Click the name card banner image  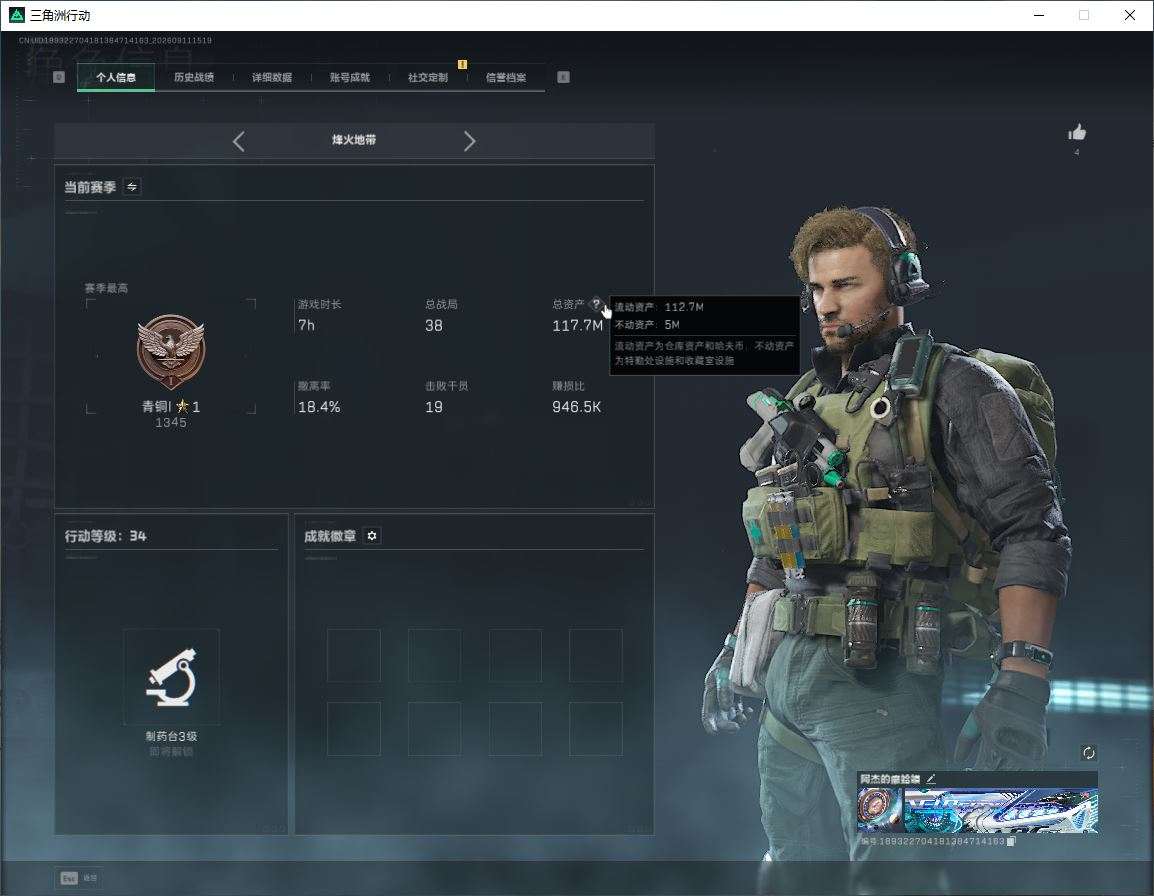(x=1000, y=810)
